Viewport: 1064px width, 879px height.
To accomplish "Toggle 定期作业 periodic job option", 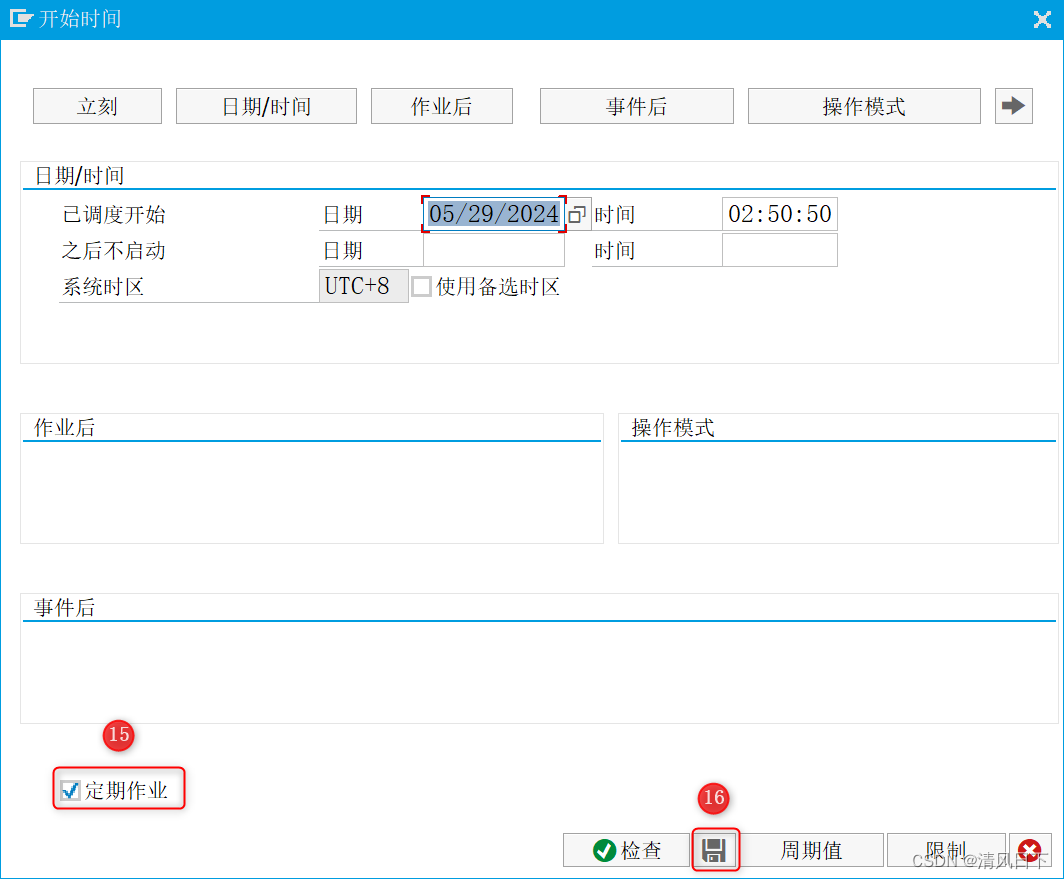I will pyautogui.click(x=68, y=789).
